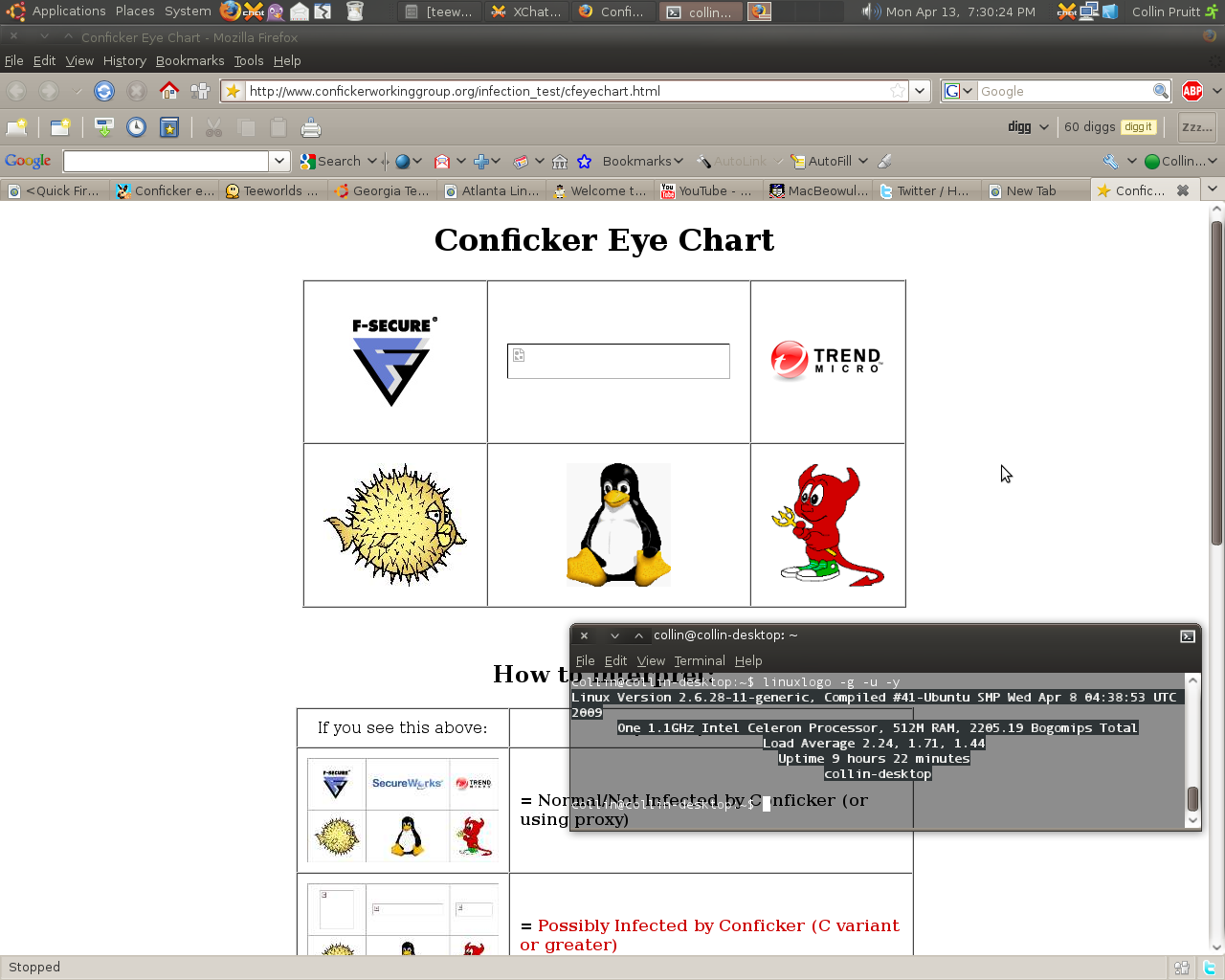Click the sidewiki building icon in Google Toolbar

tap(560, 161)
